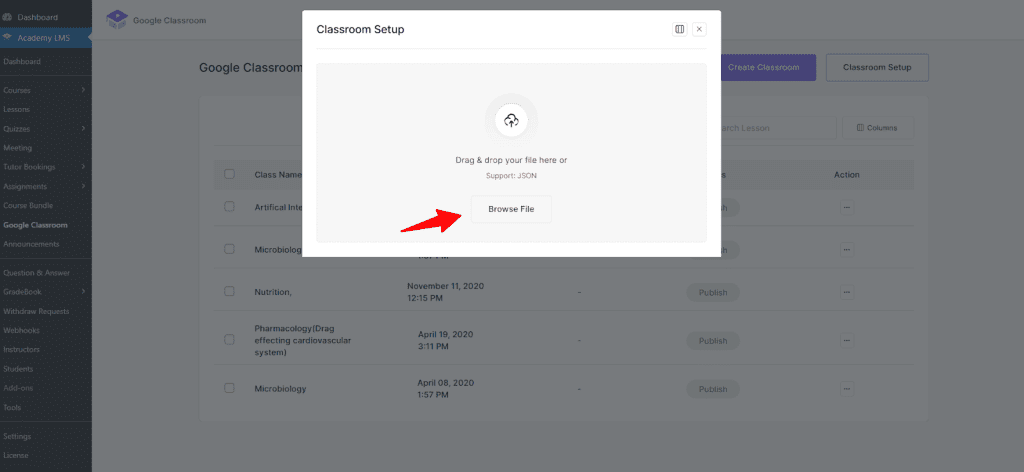Click the Academy LMS icon in the sidebar
Viewport: 1024px width, 472px height.
point(8,37)
